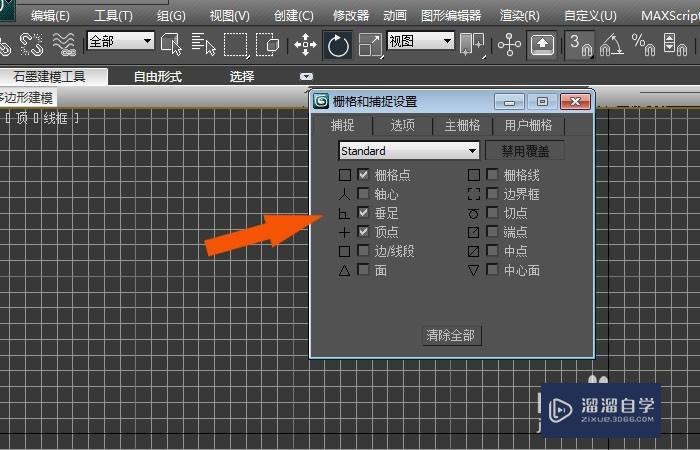Check 端点 snap option
The width and height of the screenshot is (700, 450).
[x=492, y=232]
